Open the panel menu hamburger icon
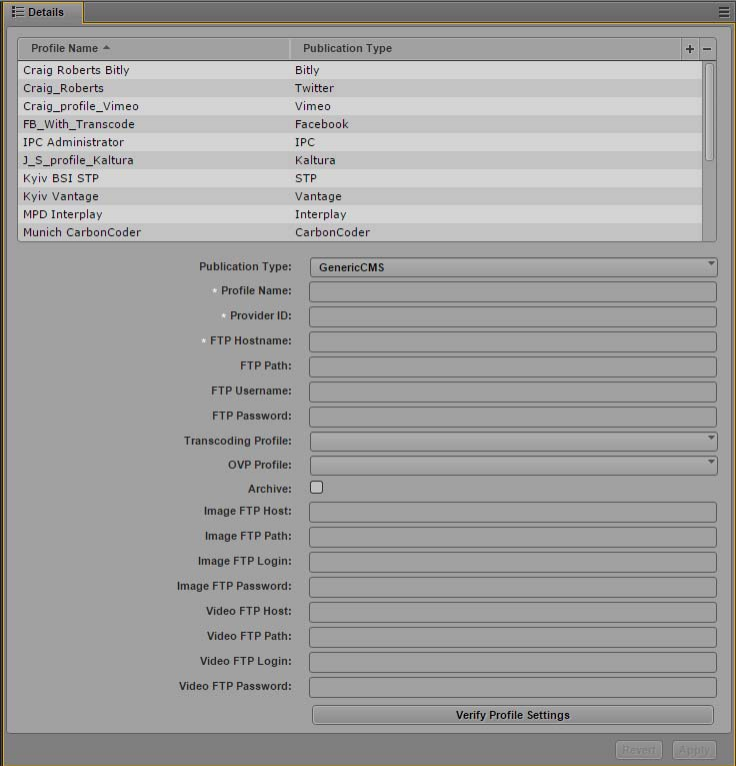Viewport: 736px width, 766px height. coord(724,12)
